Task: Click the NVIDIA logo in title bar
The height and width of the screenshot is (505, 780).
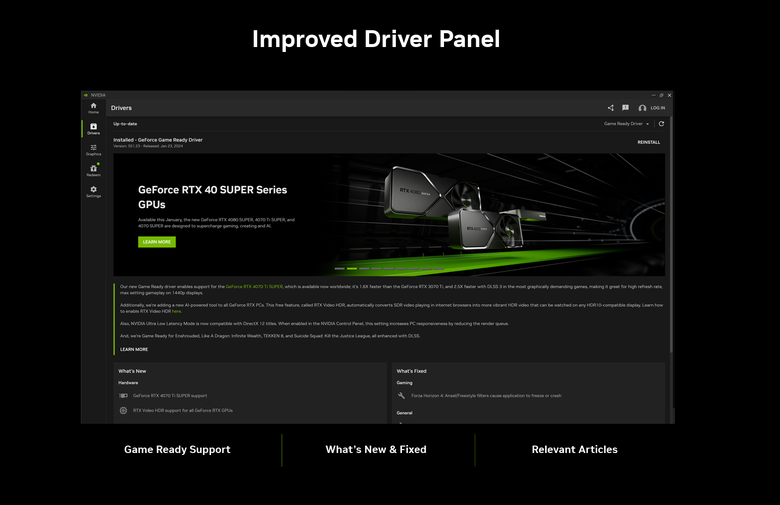Action: coord(86,95)
